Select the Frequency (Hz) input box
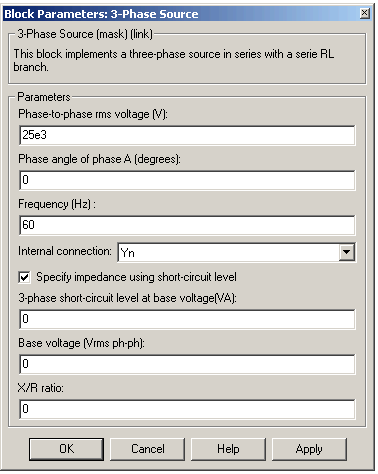The width and height of the screenshot is (378, 474). (187, 225)
